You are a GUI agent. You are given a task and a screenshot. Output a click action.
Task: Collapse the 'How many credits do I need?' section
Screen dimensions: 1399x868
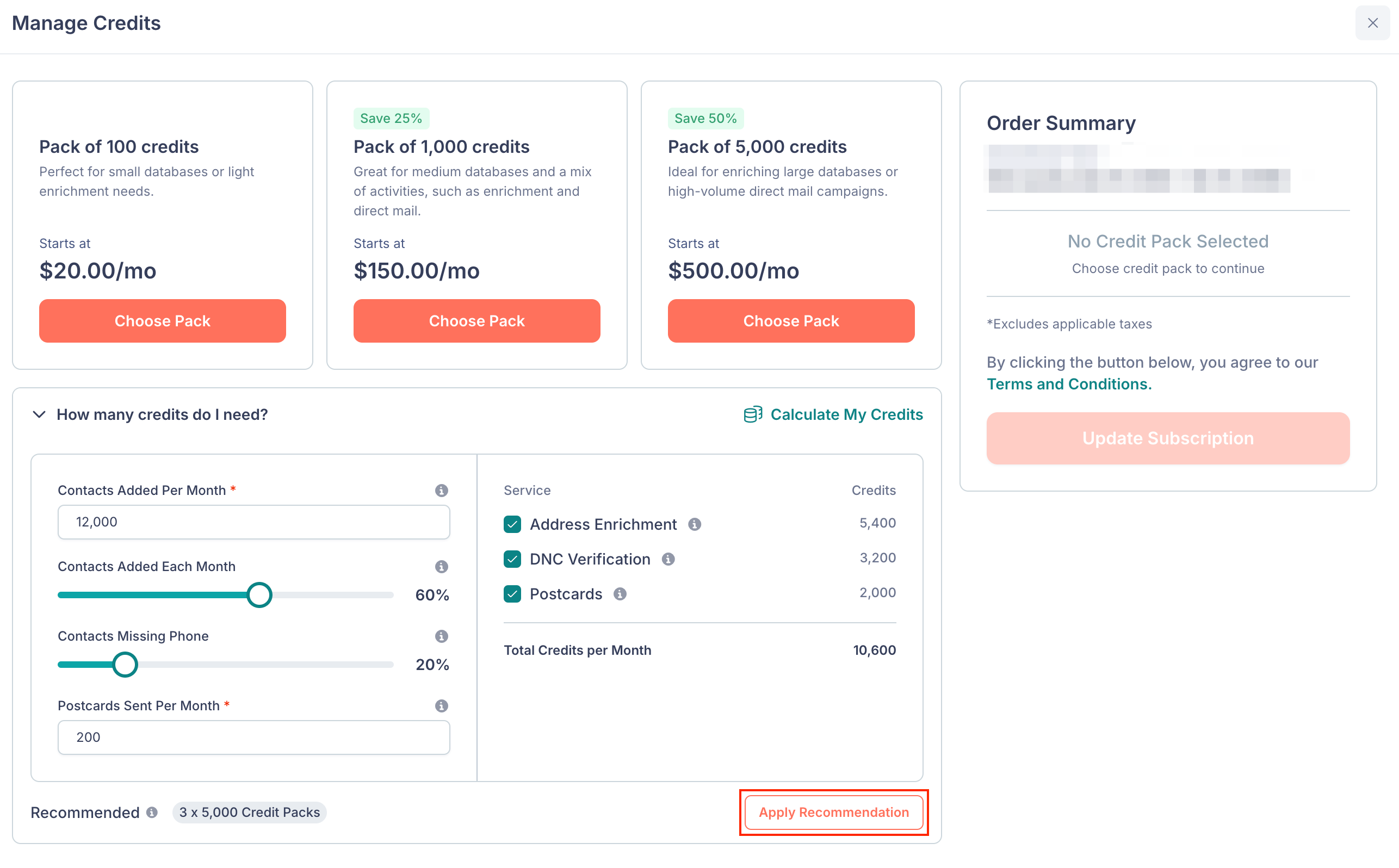(x=39, y=414)
